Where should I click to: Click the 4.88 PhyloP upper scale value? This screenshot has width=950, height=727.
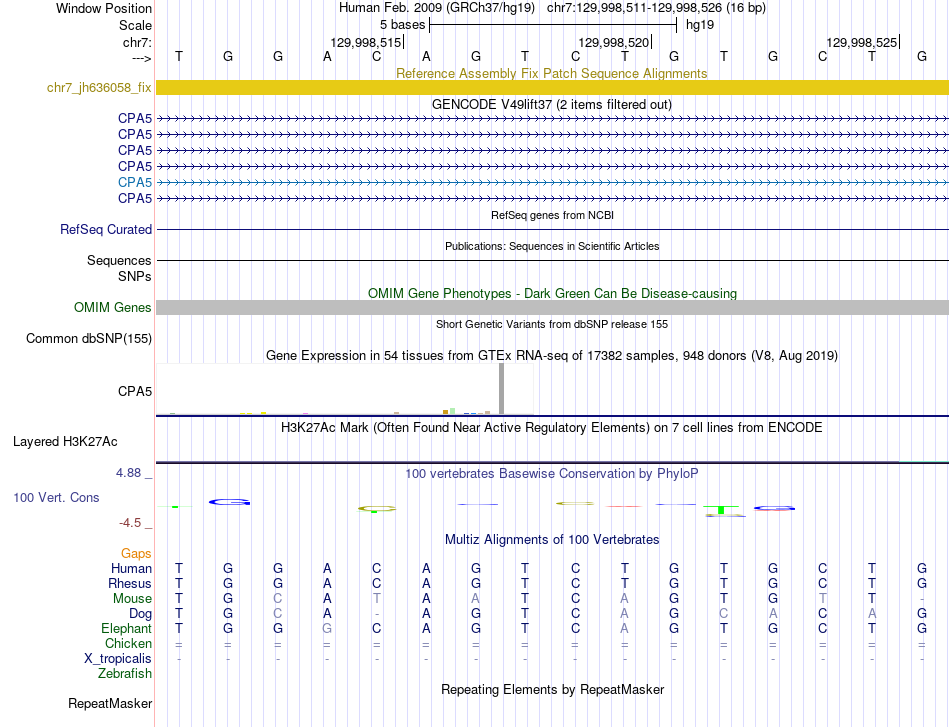pyautogui.click(x=128, y=473)
